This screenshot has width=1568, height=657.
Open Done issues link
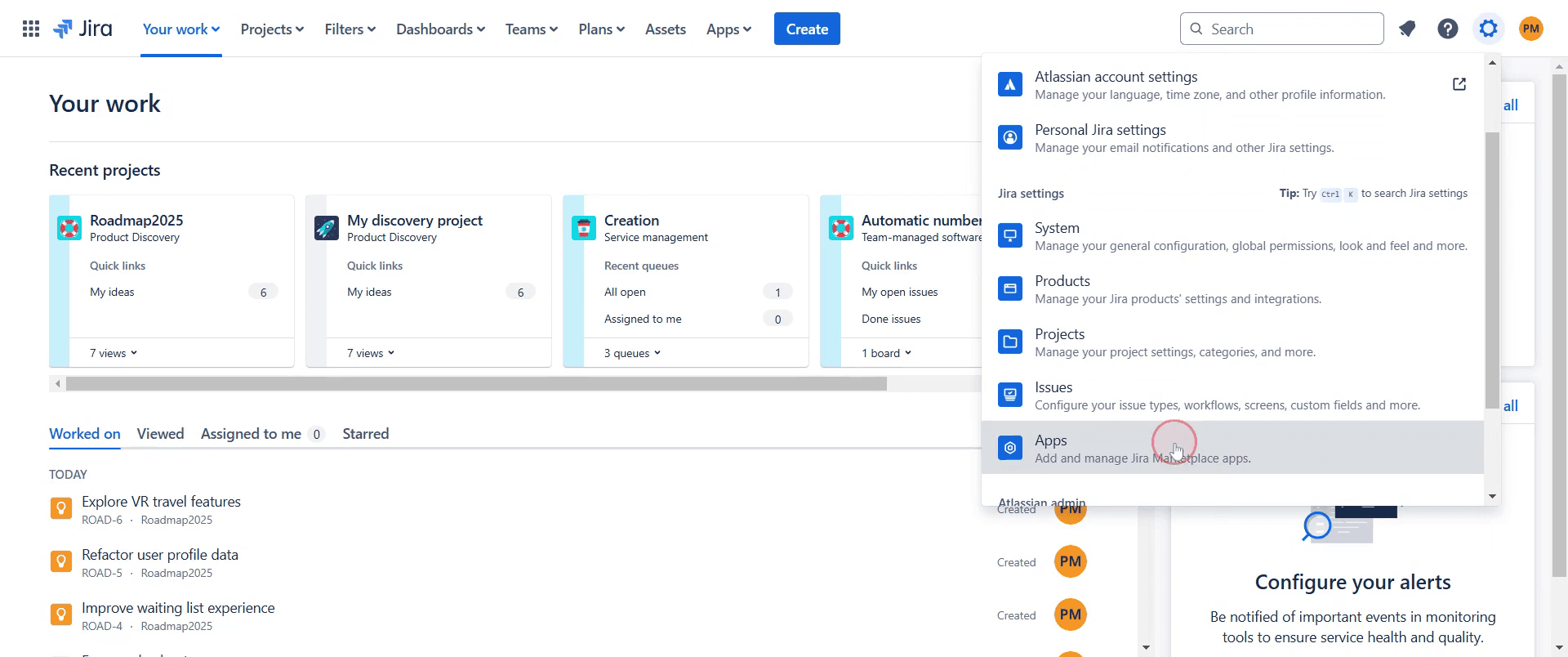click(x=891, y=319)
